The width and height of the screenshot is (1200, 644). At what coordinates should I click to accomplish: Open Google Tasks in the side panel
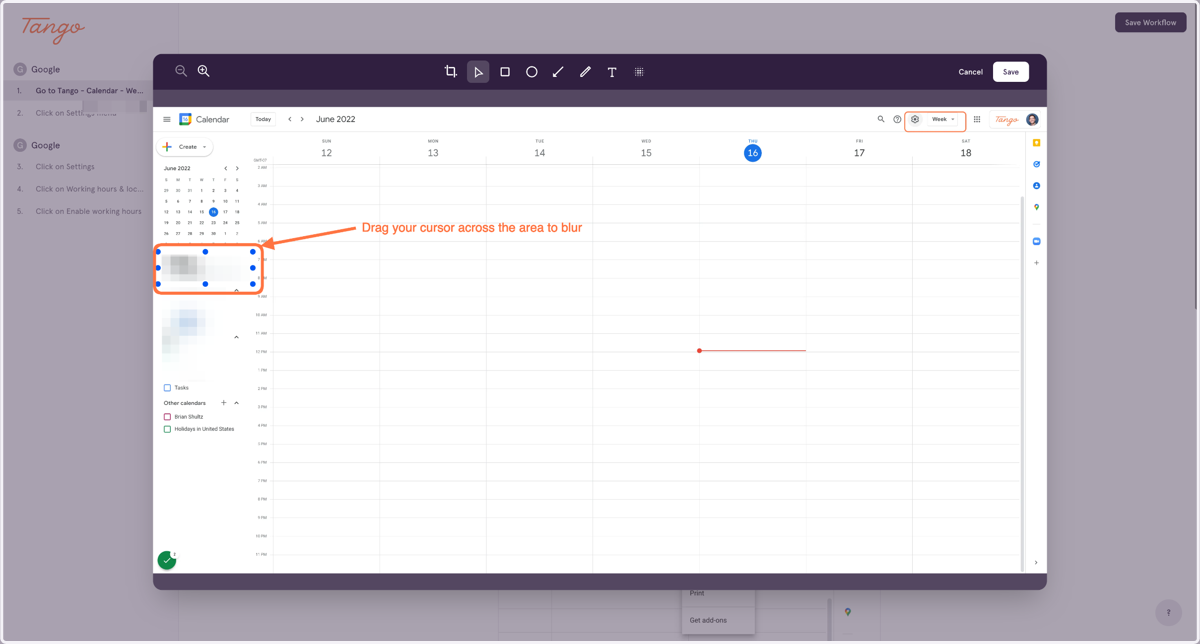[x=1037, y=164]
